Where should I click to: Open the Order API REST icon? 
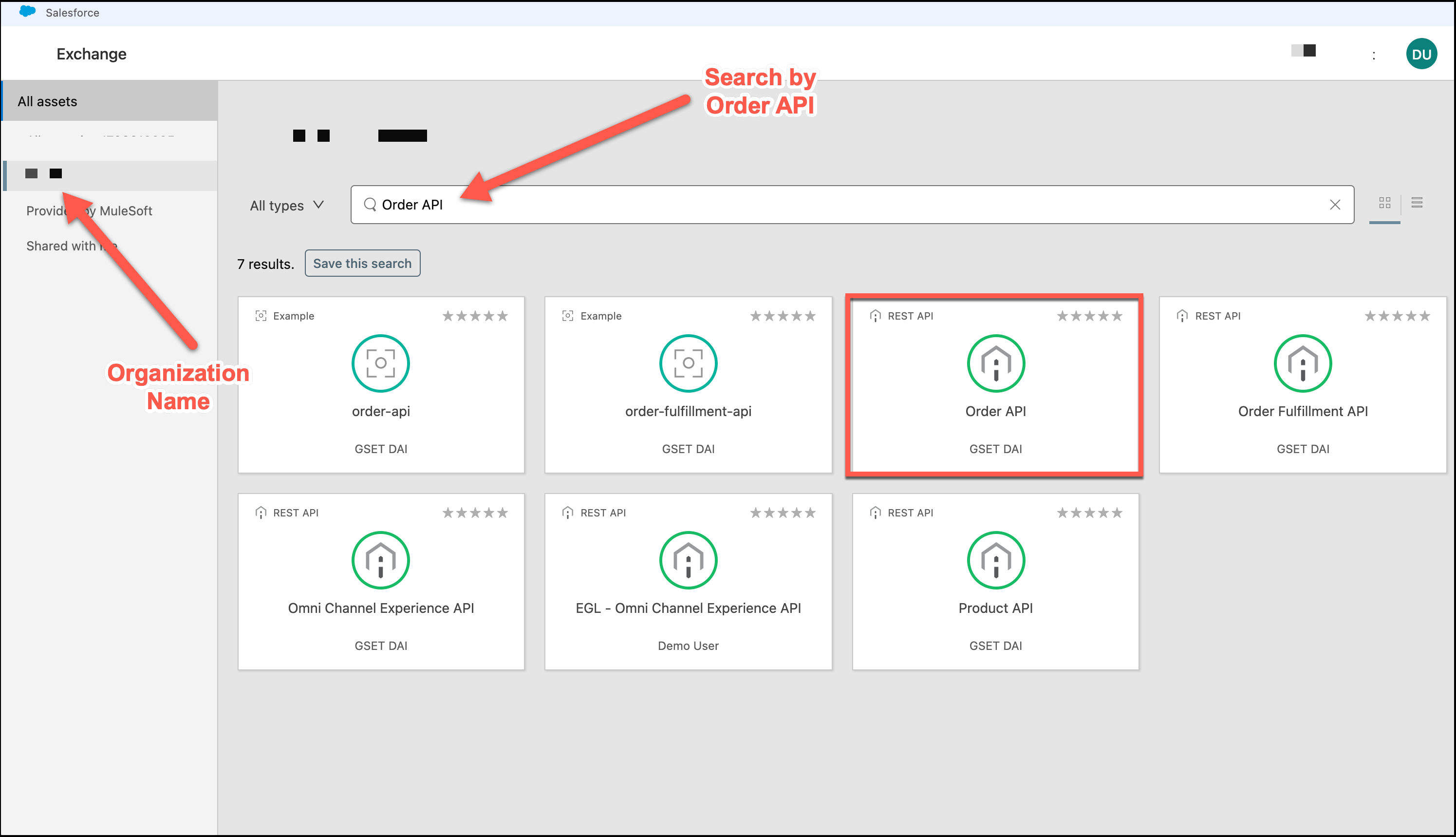996,363
